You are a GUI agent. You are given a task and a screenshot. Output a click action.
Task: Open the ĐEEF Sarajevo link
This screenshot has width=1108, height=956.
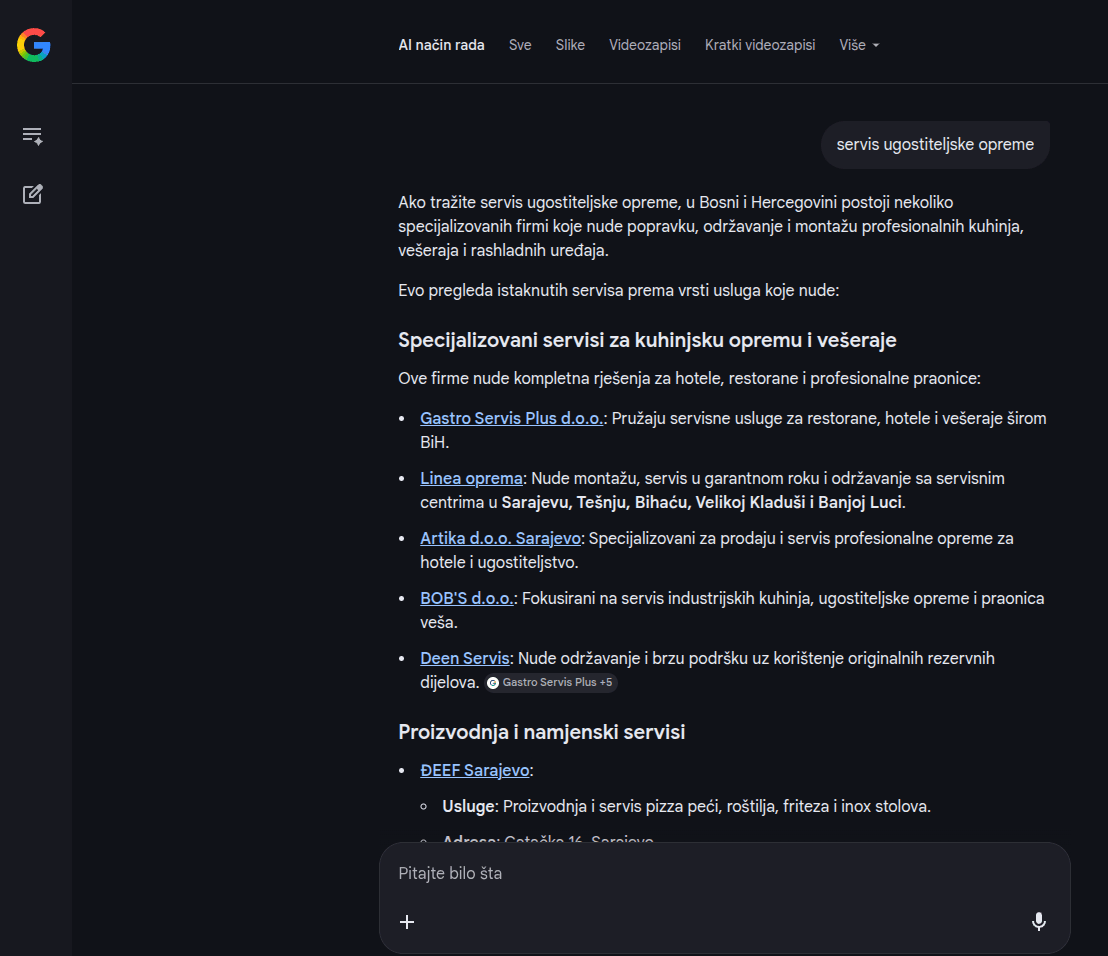point(474,770)
